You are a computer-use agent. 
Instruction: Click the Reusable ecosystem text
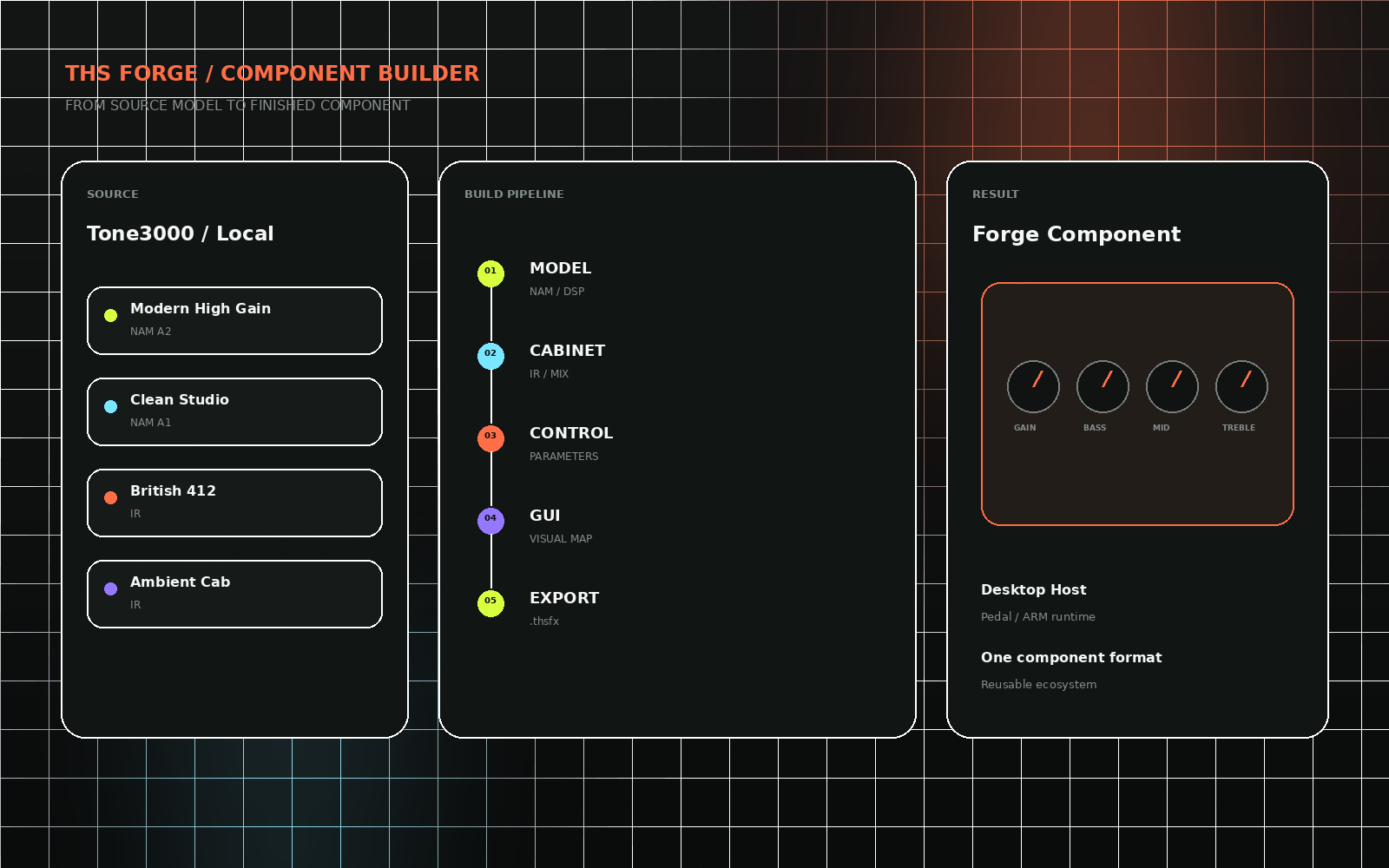click(x=1038, y=685)
